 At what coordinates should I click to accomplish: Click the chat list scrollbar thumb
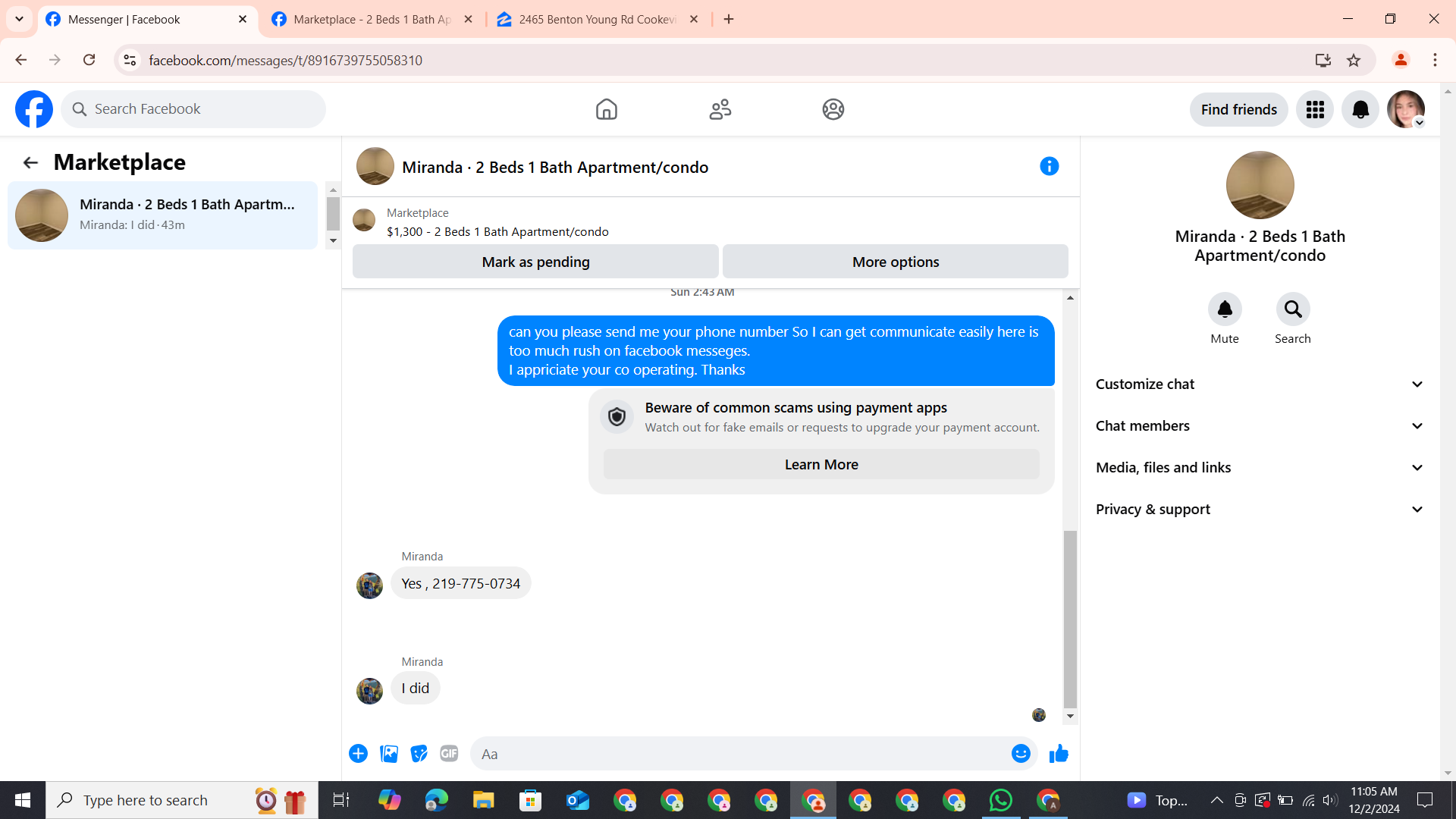pyautogui.click(x=333, y=213)
